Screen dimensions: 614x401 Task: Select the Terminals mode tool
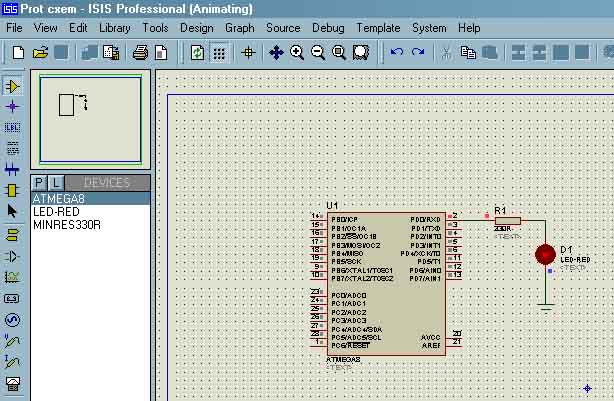[12, 235]
